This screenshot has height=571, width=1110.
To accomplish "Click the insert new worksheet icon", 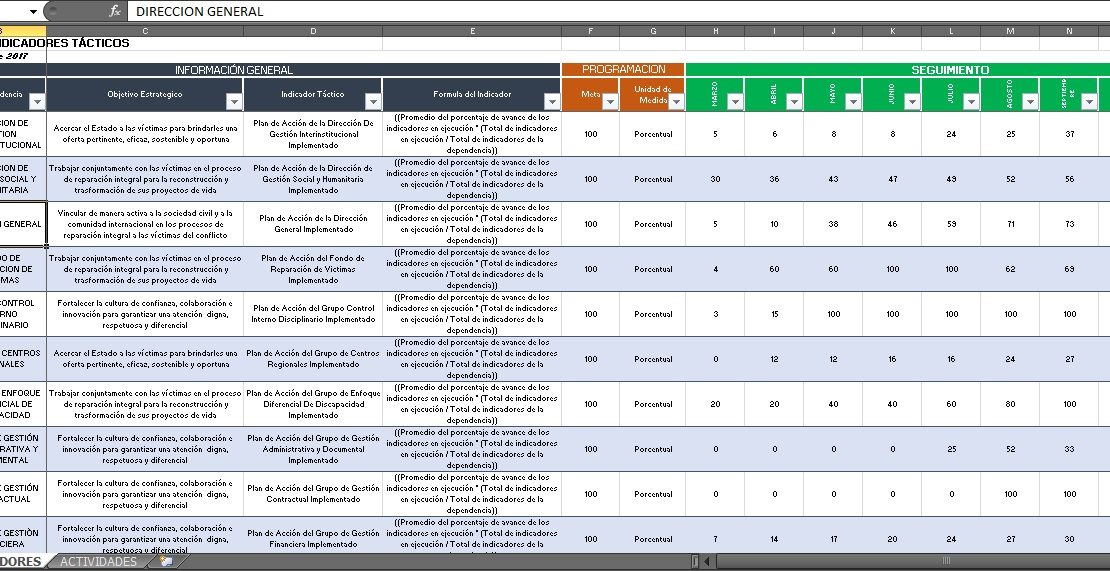I will (x=167, y=562).
